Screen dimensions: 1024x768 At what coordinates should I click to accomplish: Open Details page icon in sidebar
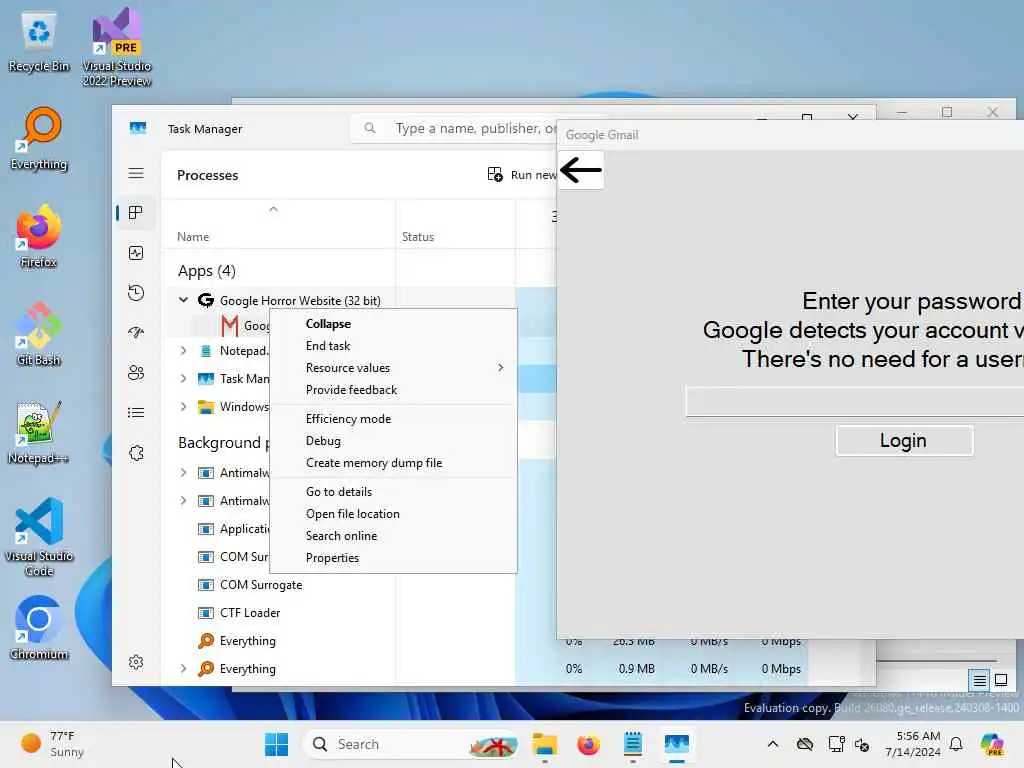(136, 413)
